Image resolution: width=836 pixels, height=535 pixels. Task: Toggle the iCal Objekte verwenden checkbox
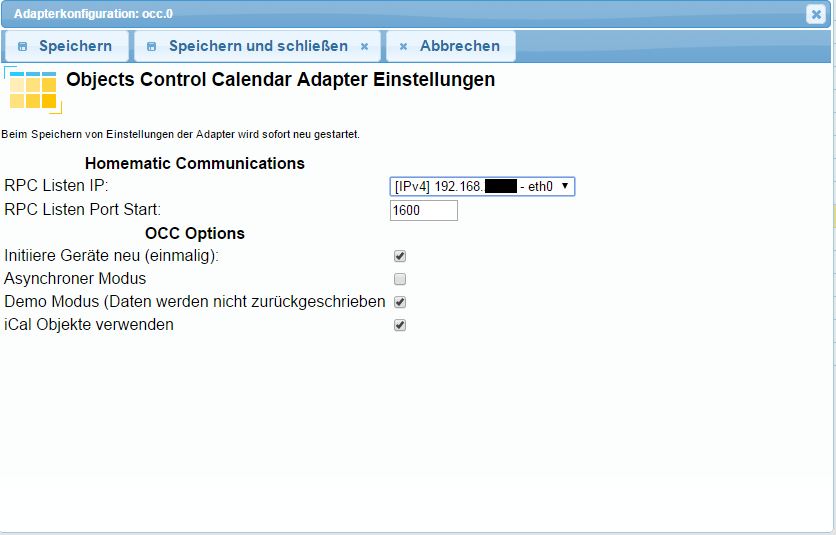coord(400,325)
